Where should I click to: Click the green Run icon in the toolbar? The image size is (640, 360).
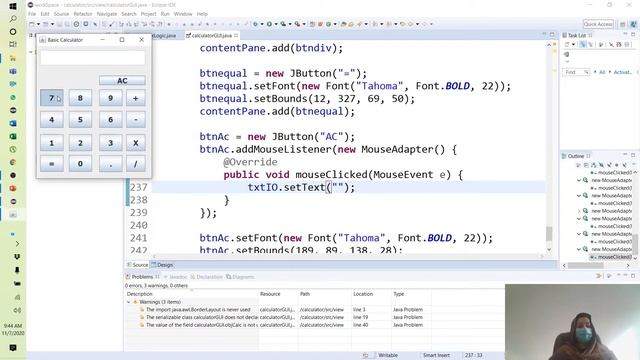click(269, 24)
